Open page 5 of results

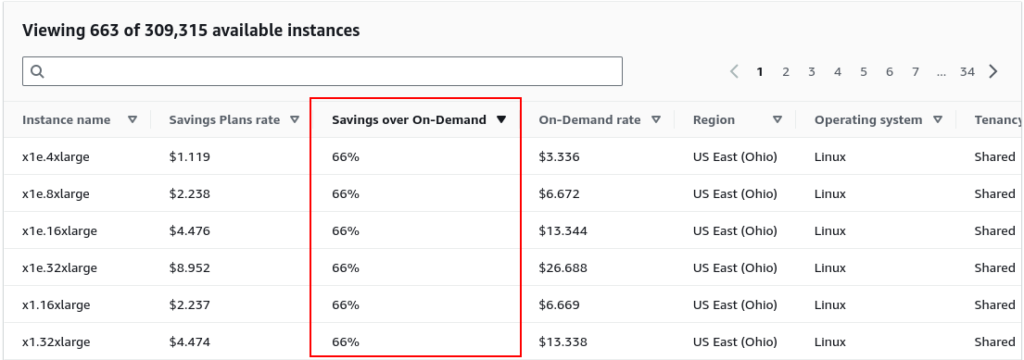[x=863, y=72]
